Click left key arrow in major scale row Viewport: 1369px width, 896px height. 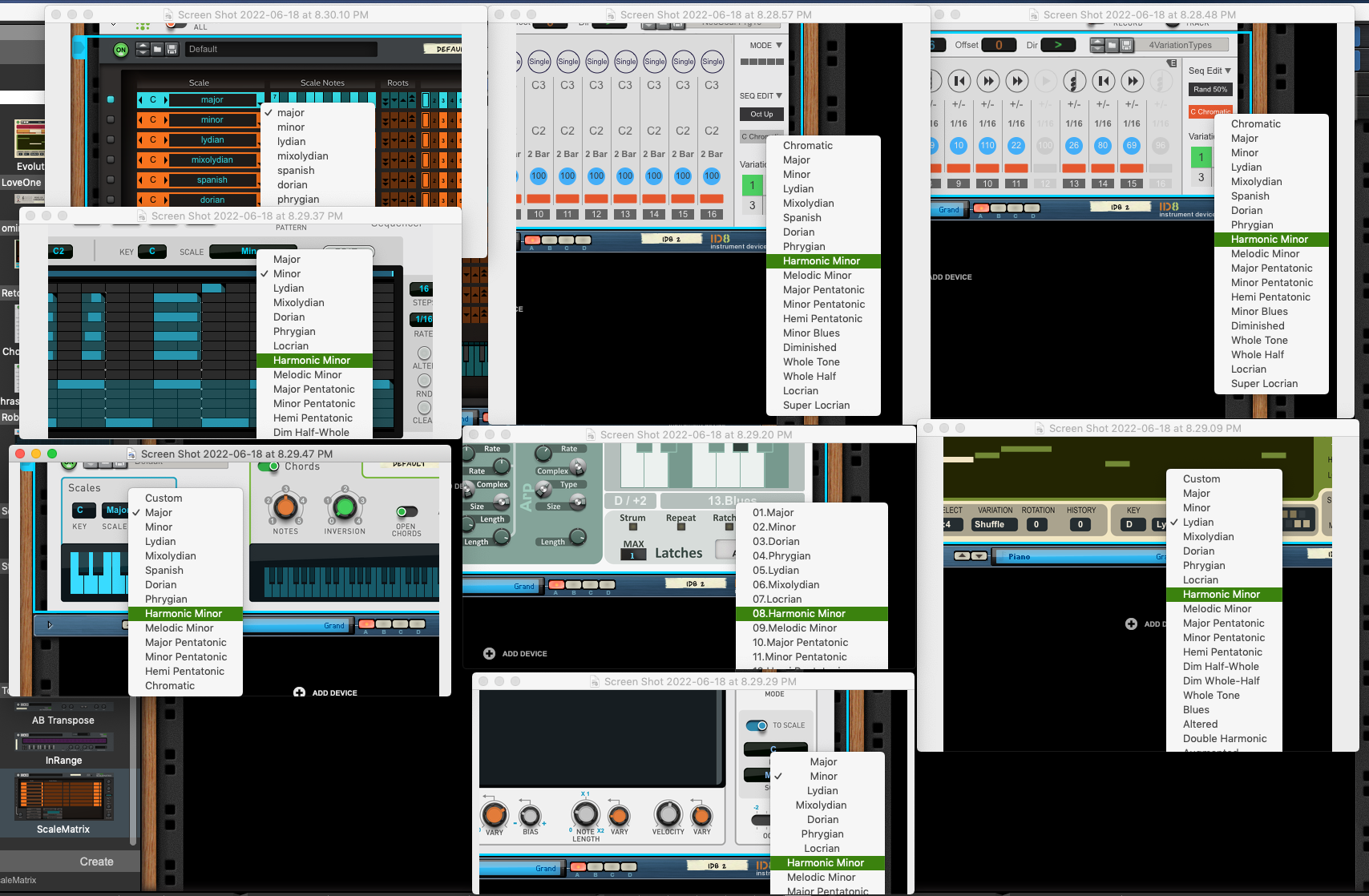tap(140, 100)
